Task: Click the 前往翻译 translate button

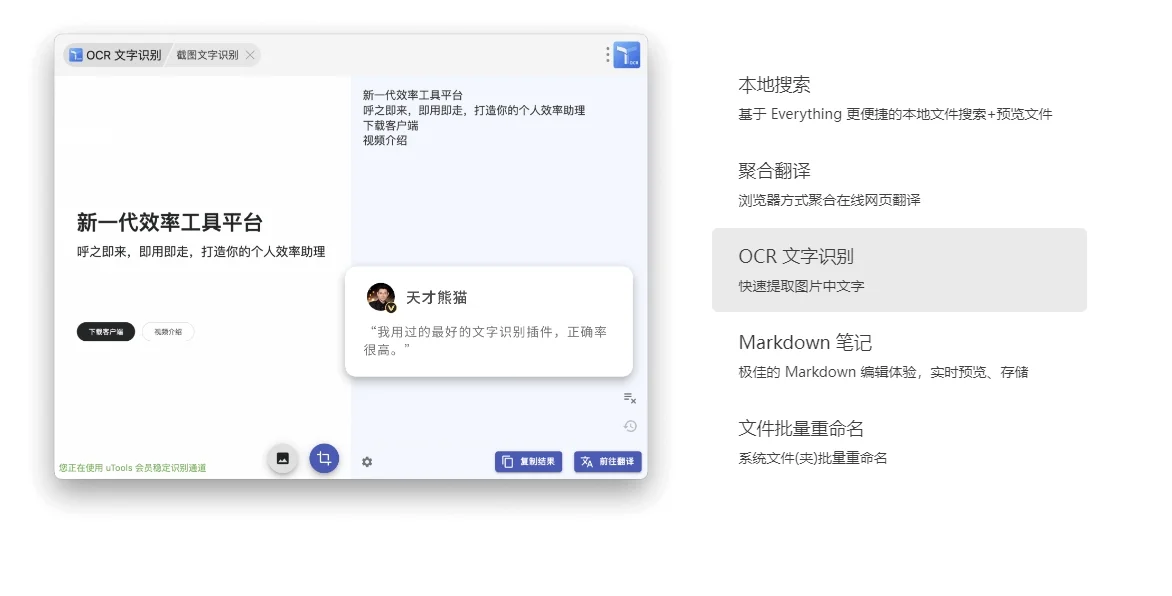Action: [x=607, y=461]
